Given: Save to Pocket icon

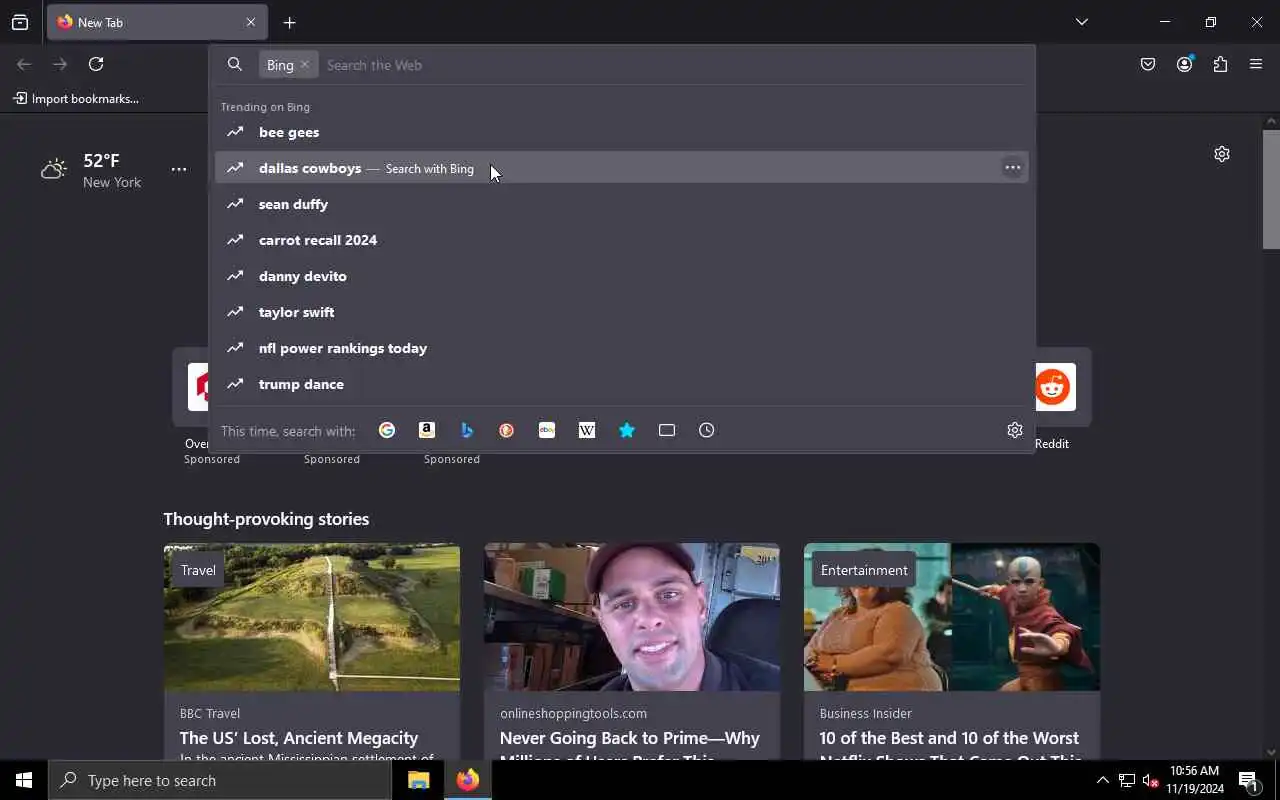Looking at the screenshot, I should (x=1148, y=64).
